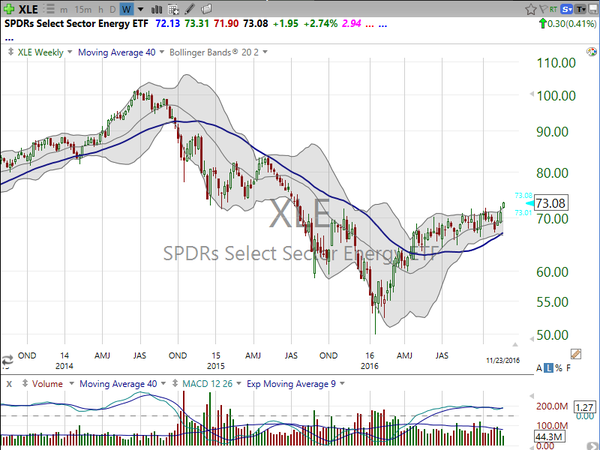Click the blue ellipsis under the company name
Screen dimensions: 600x450
[x=9, y=39]
